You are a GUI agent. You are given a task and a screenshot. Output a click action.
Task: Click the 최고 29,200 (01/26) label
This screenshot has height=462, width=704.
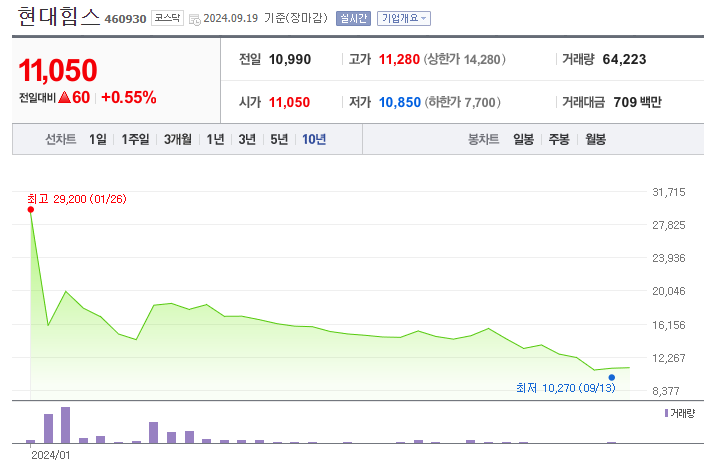pos(77,199)
